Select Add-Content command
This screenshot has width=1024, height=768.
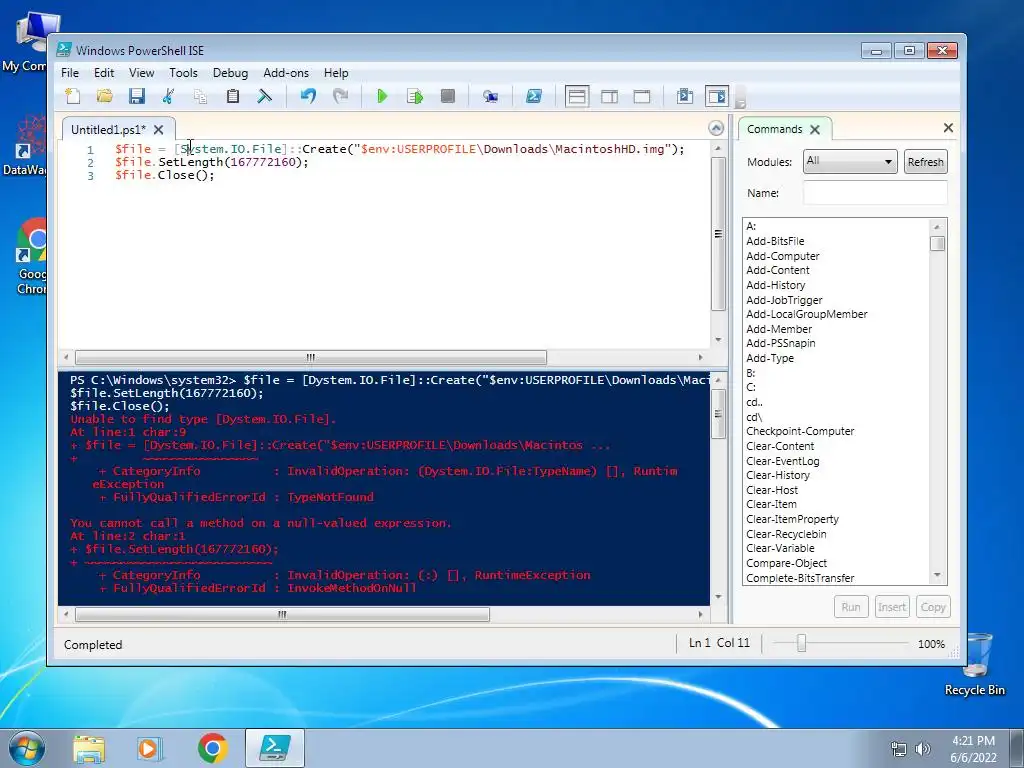pos(778,270)
